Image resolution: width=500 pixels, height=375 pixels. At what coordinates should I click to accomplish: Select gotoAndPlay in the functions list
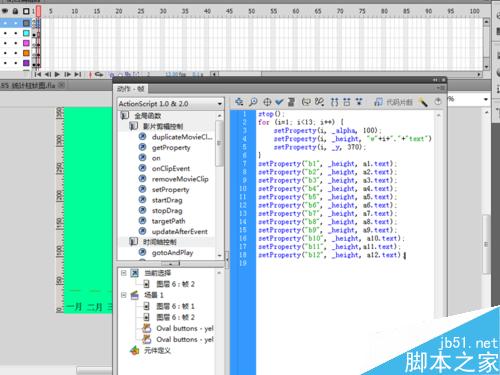172,253
